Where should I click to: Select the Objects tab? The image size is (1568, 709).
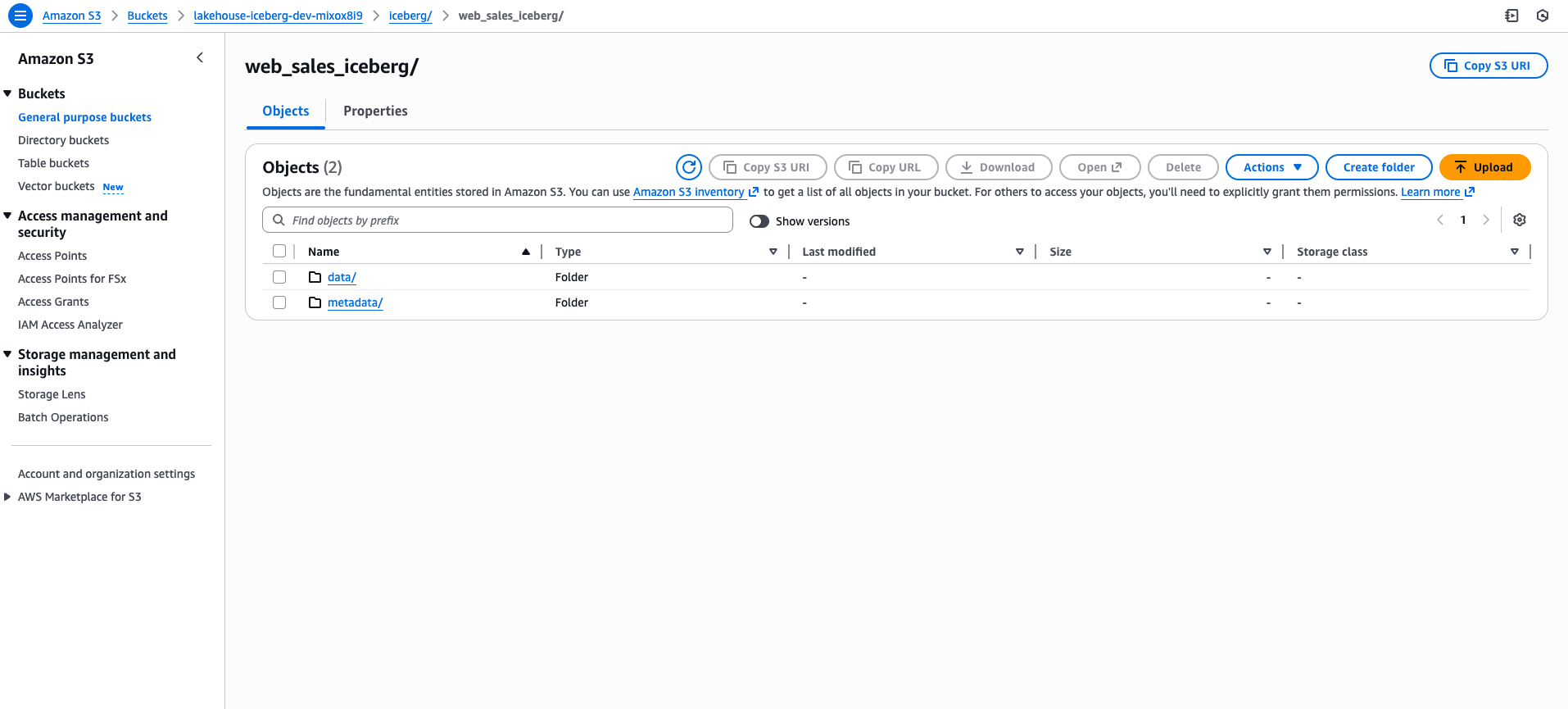pos(286,111)
